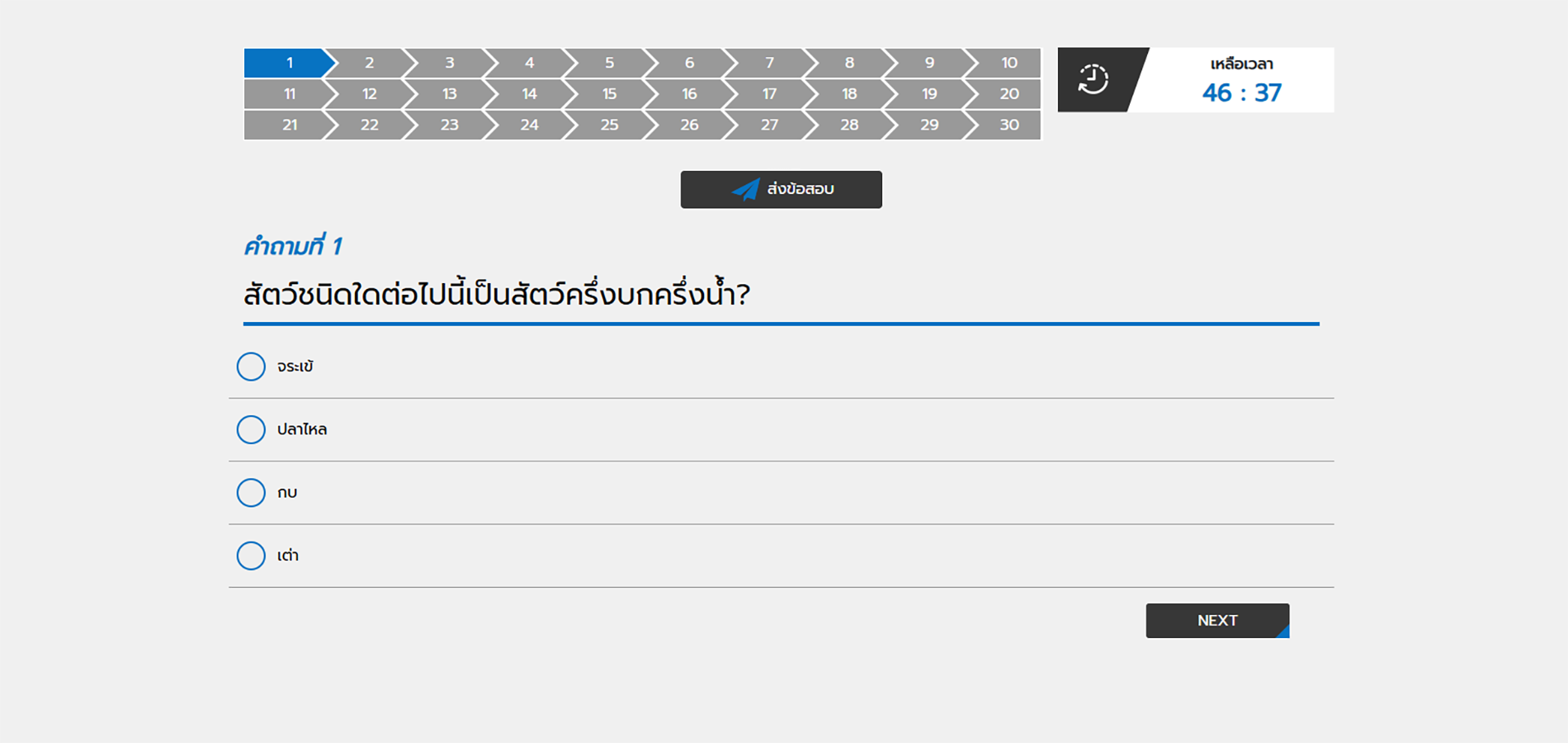The image size is (1568, 743).
Task: Select radio button for กบ (frog)
Action: click(x=251, y=492)
